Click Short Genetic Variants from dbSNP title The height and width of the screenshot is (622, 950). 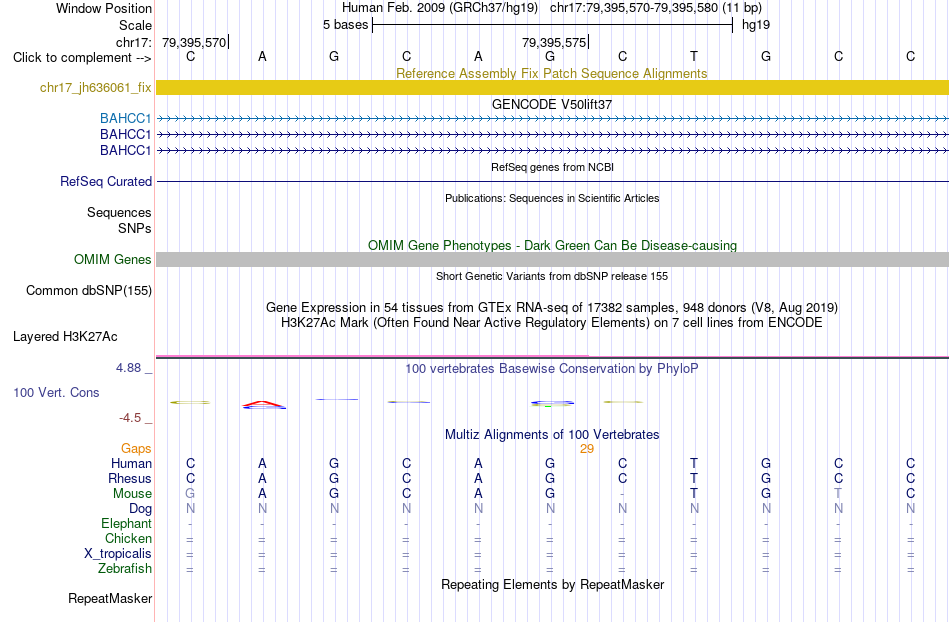tap(552, 276)
